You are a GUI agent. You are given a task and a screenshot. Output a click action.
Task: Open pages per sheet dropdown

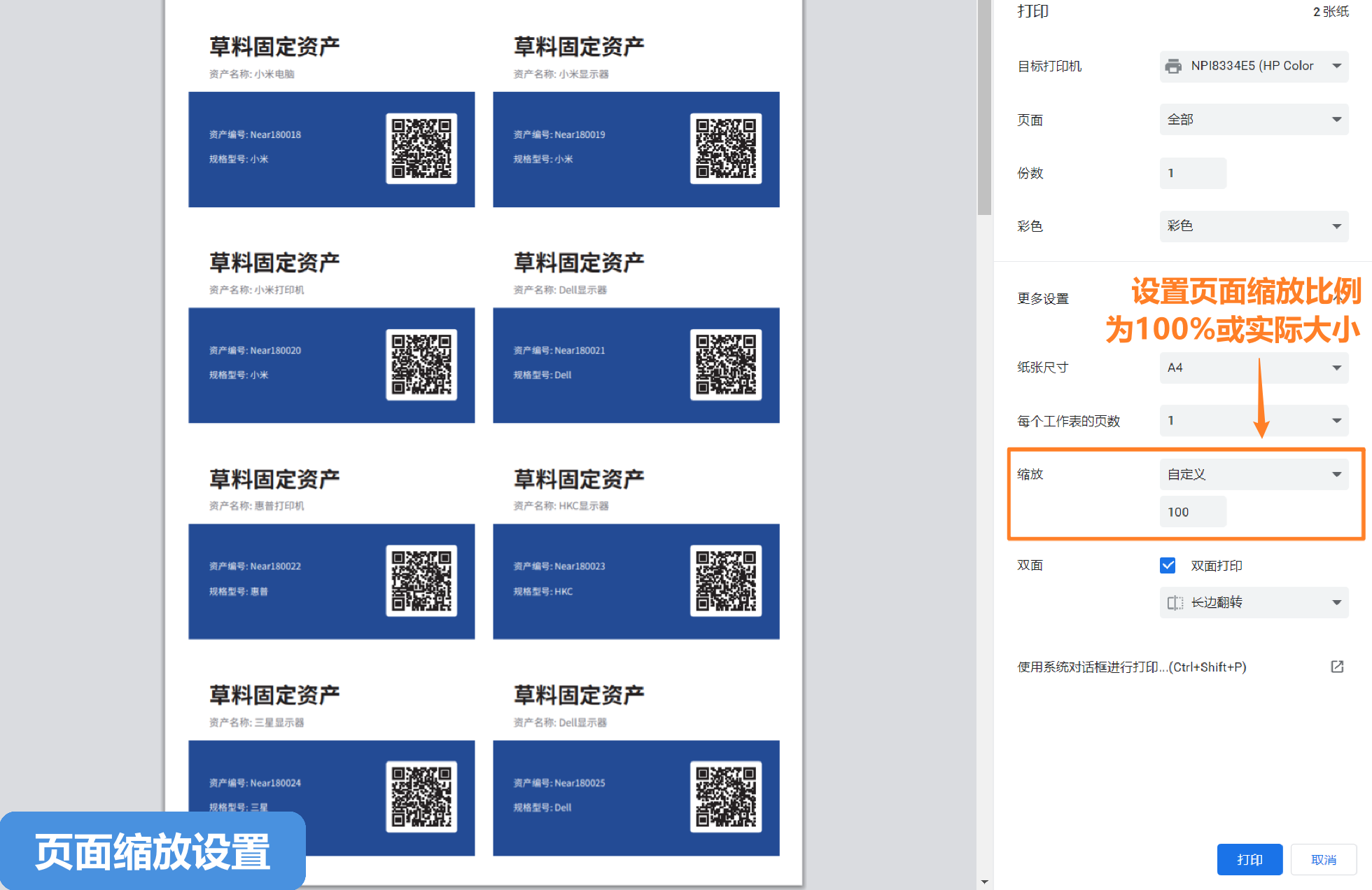click(1254, 421)
